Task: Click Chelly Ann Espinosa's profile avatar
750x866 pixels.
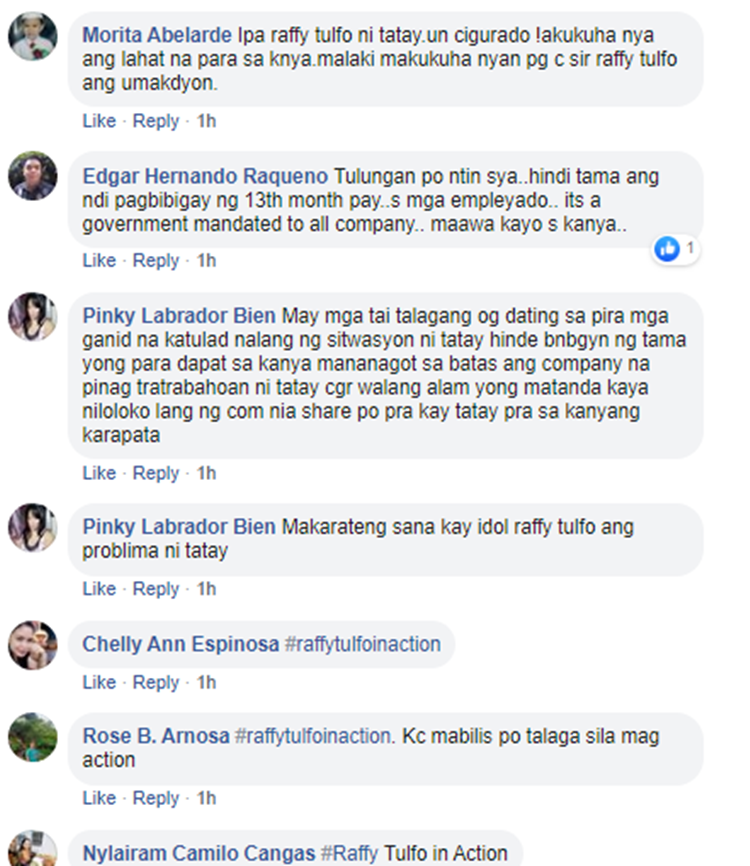Action: pyautogui.click(x=33, y=645)
